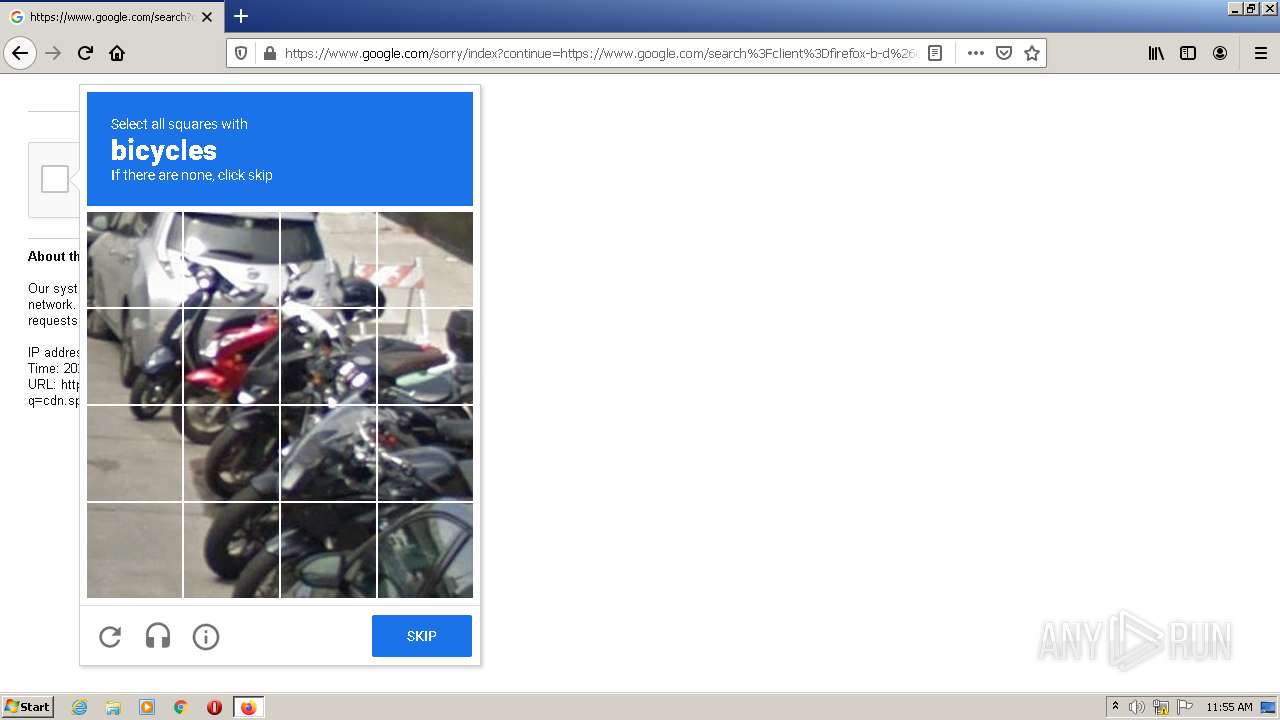
Task: Open the volume speaker tray icon
Action: click(x=1137, y=707)
